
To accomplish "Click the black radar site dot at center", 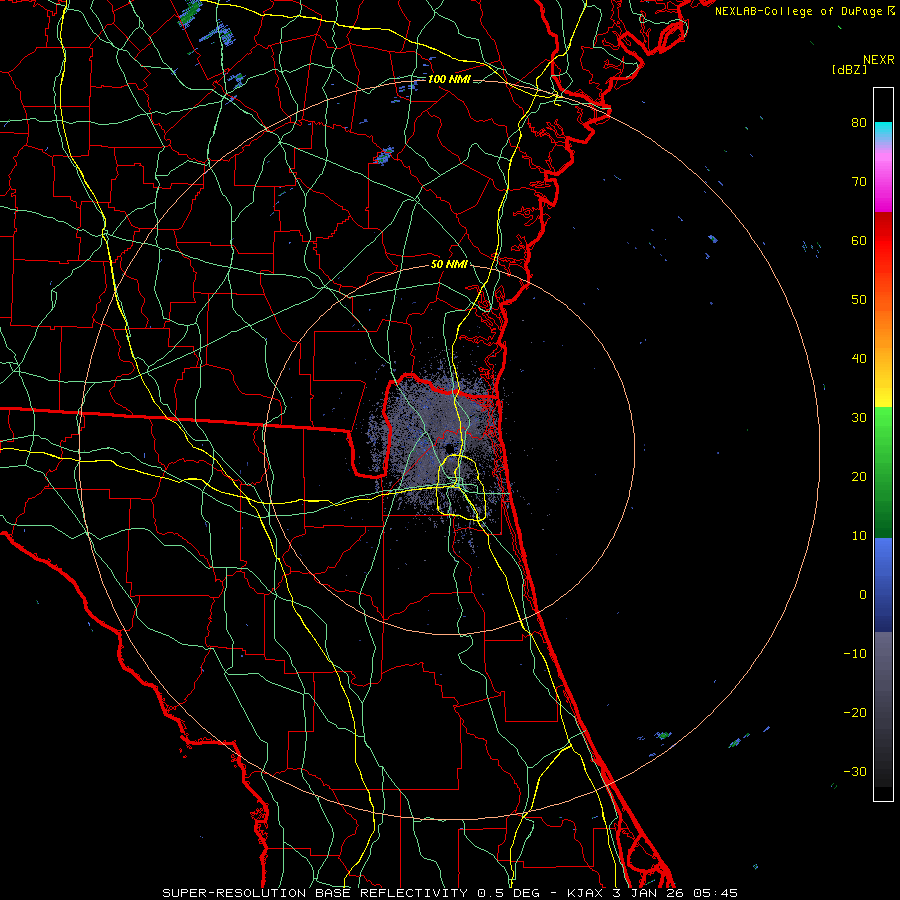I will click(x=449, y=448).
